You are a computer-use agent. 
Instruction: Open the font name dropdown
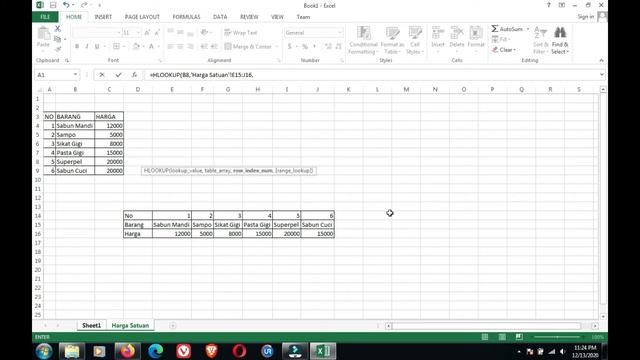point(119,33)
